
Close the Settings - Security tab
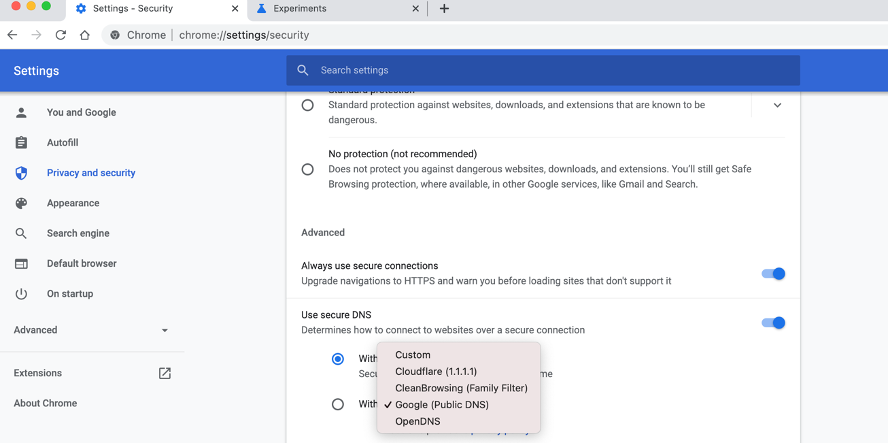click(x=235, y=9)
